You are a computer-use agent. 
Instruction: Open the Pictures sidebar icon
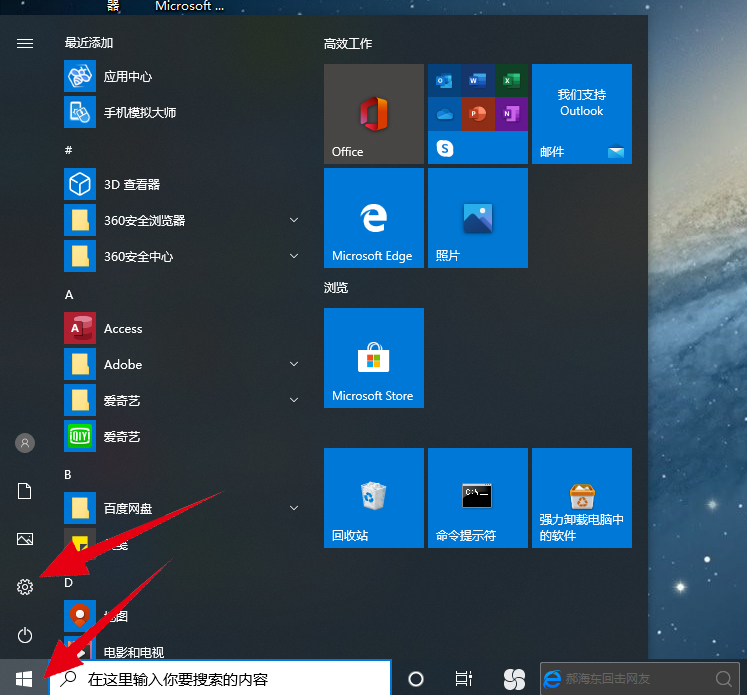click(x=25, y=539)
